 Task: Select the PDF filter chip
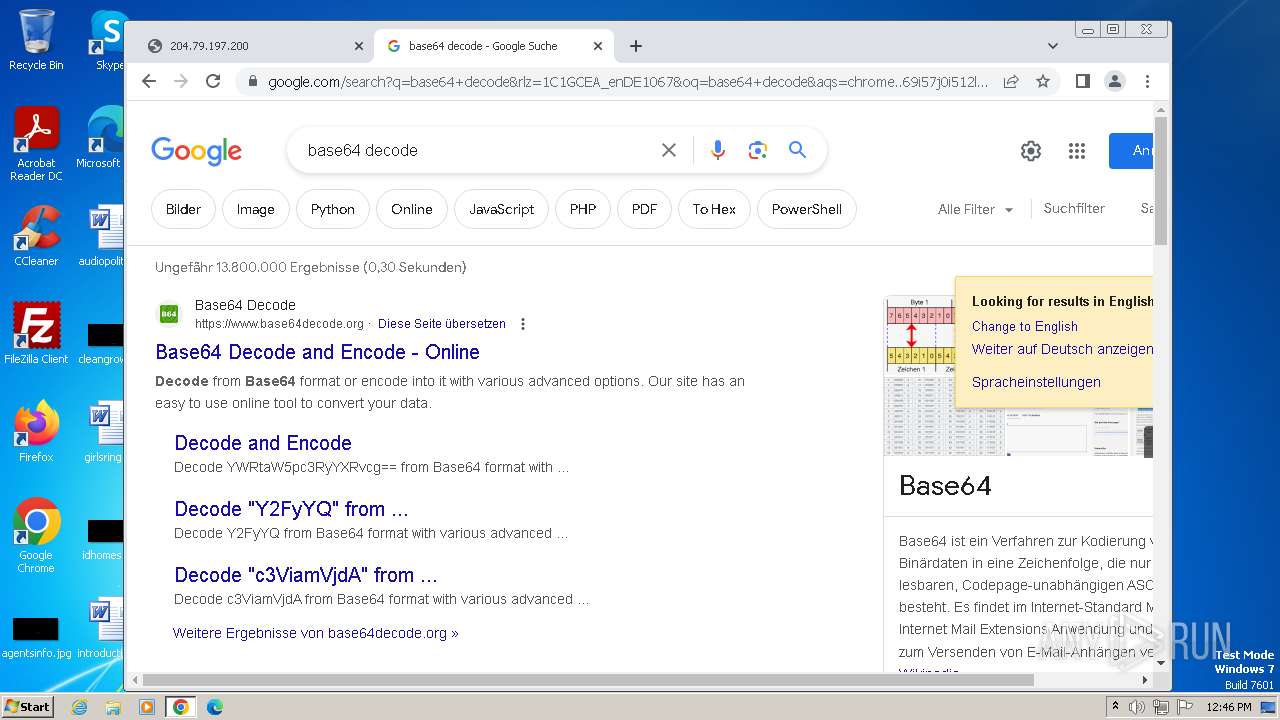[645, 209]
